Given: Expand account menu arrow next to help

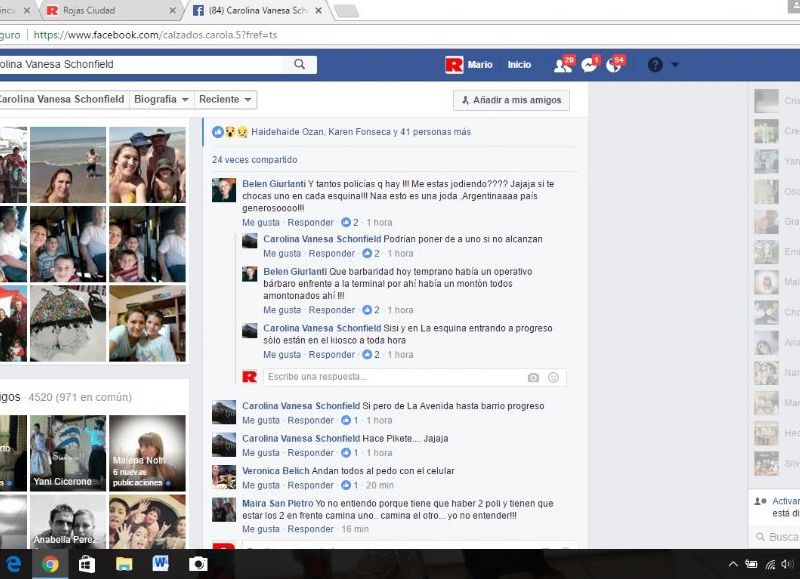Looking at the screenshot, I should [x=675, y=65].
